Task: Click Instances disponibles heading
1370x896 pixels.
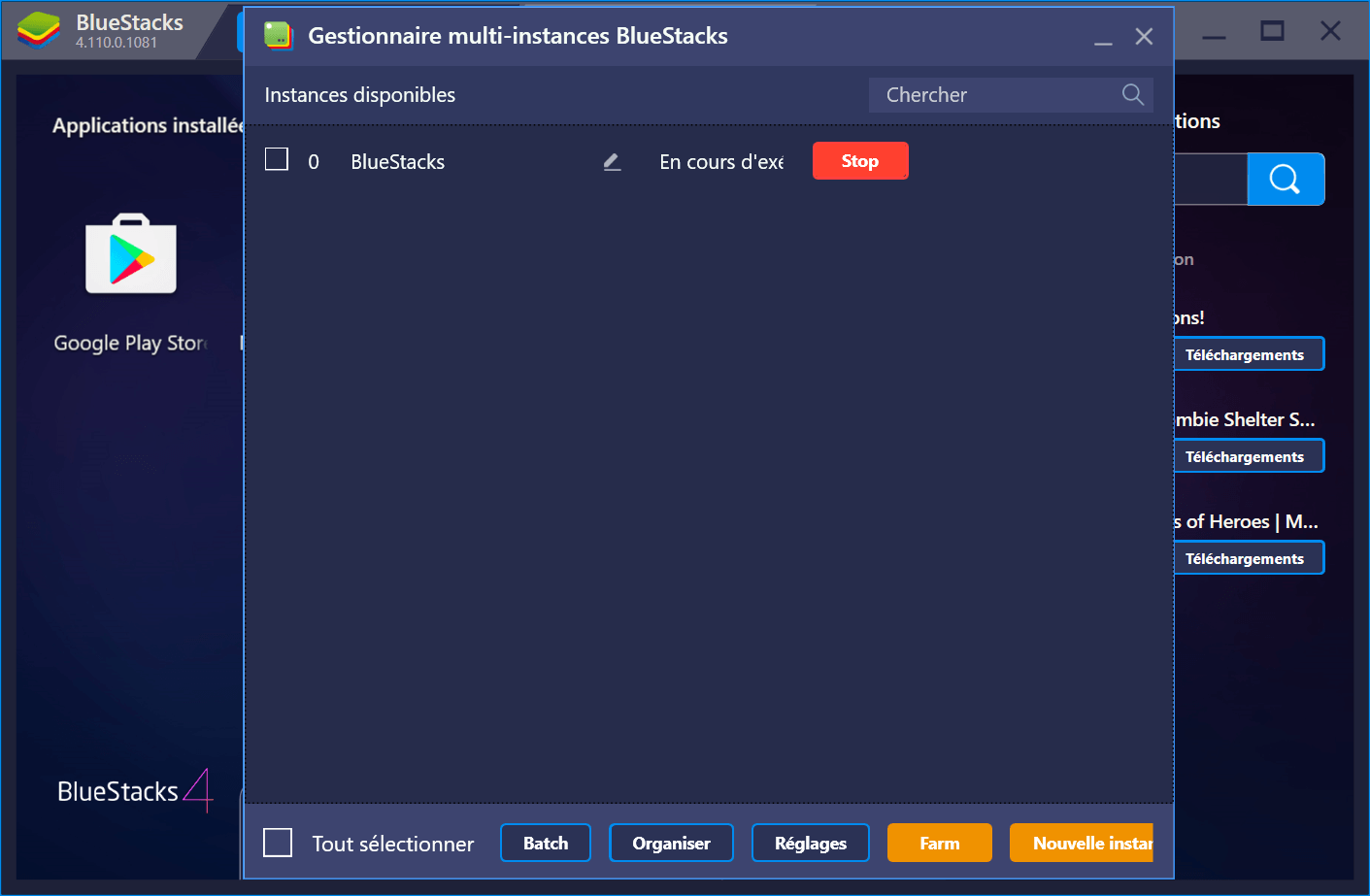Action: 360,95
